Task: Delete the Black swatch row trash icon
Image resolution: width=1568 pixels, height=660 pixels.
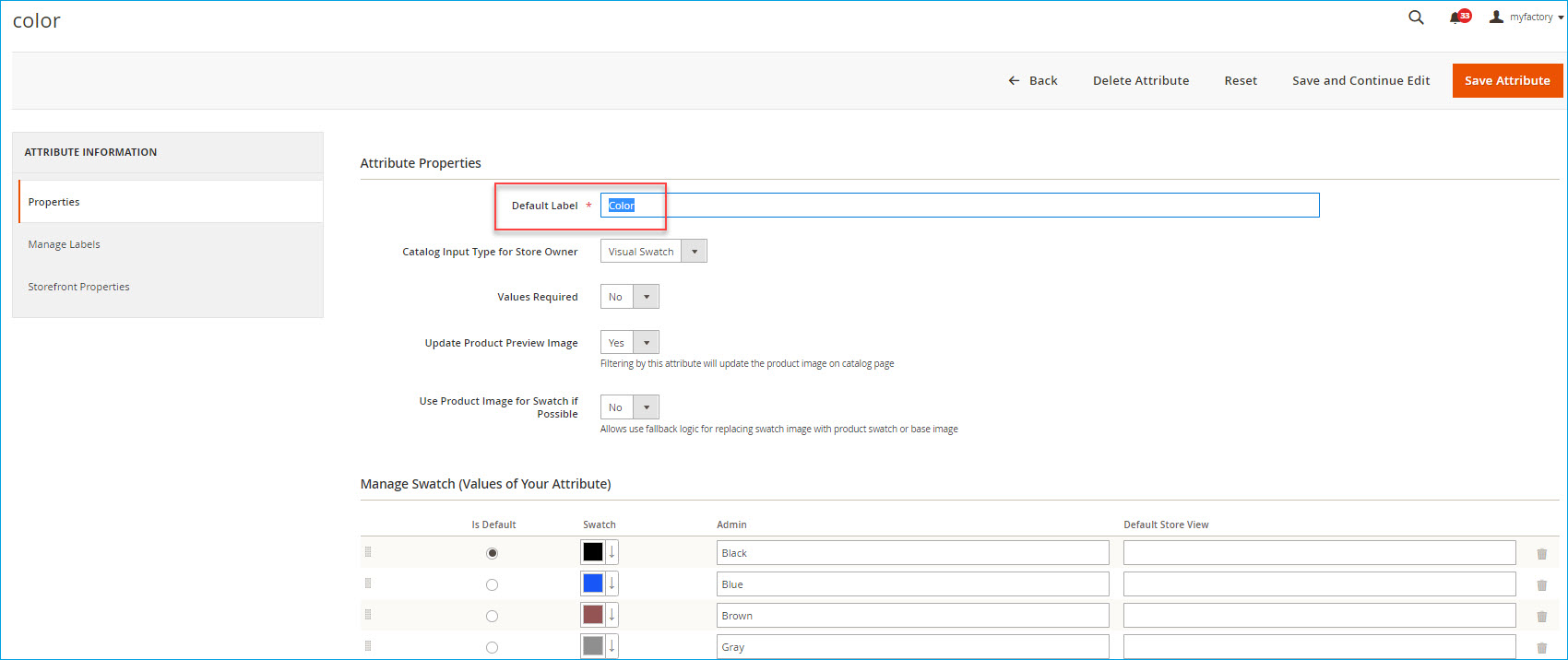Action: [x=1541, y=554]
